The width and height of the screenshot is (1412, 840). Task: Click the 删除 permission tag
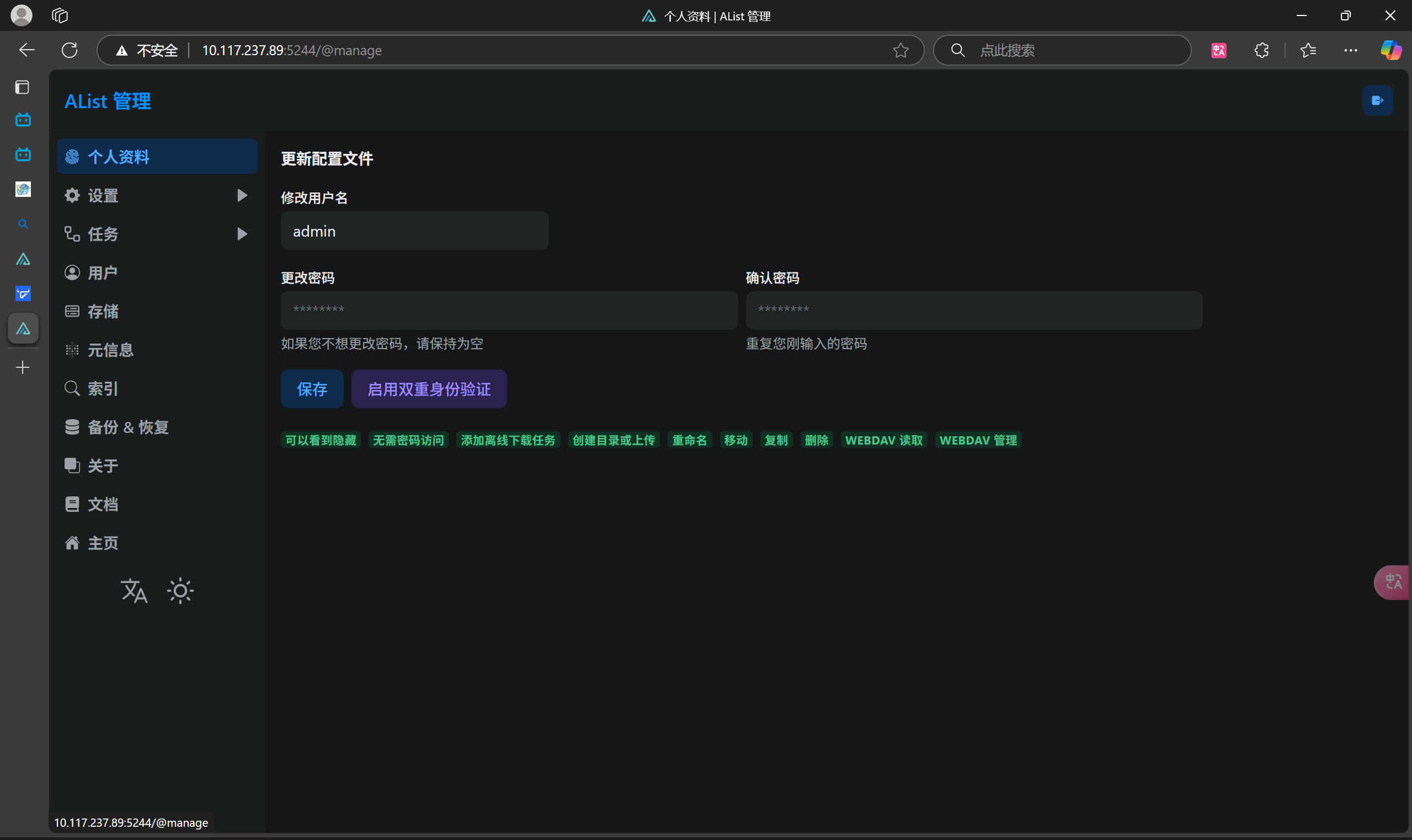pyautogui.click(x=817, y=440)
